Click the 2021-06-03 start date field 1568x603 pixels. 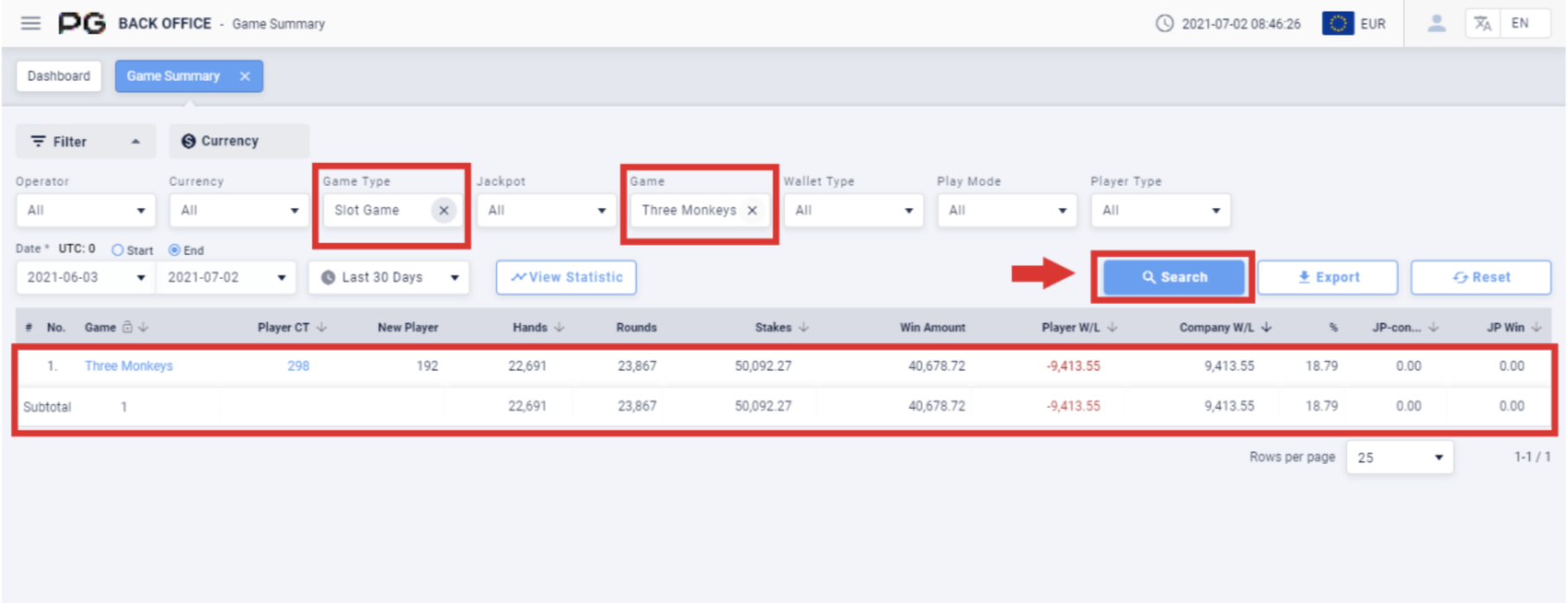point(85,277)
